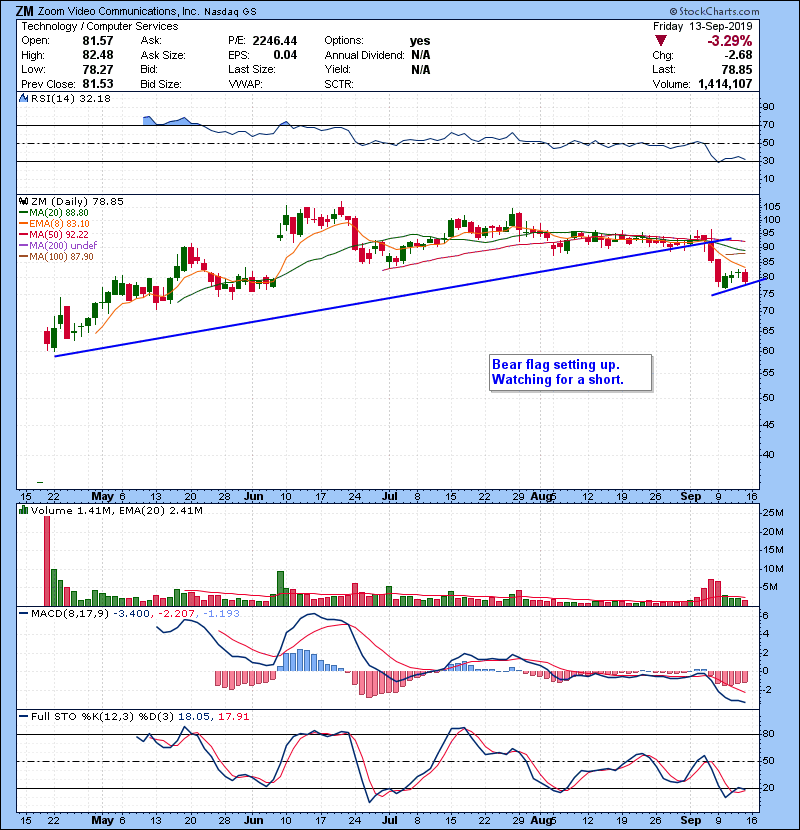Click the High price 82.48
This screenshot has height=830, width=800.
coord(98,55)
